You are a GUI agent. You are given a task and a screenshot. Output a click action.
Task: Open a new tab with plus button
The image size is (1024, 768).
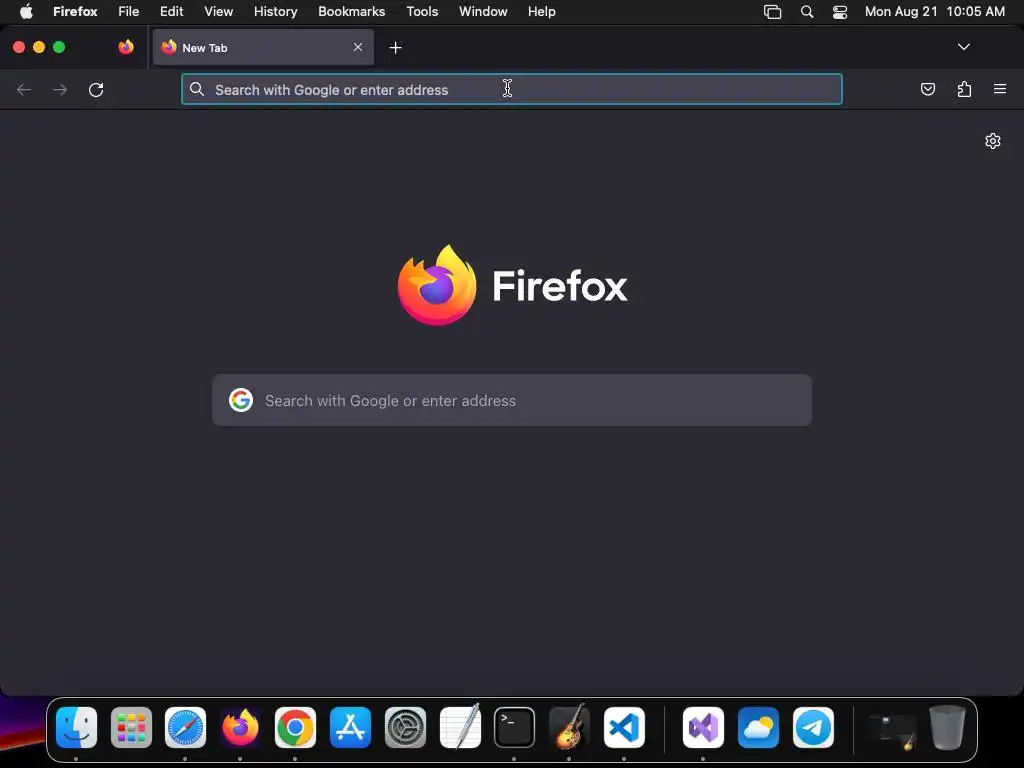pos(395,48)
